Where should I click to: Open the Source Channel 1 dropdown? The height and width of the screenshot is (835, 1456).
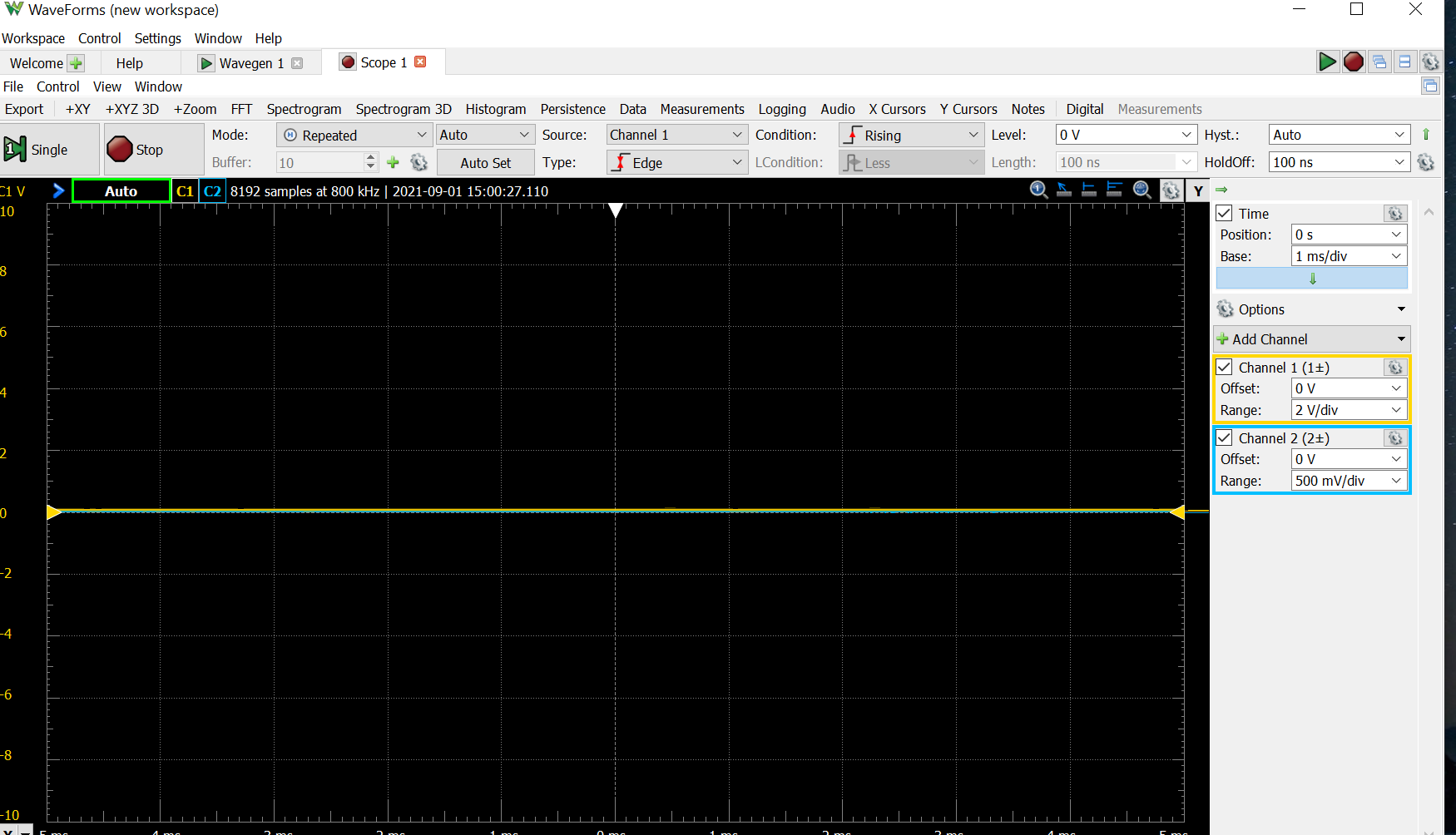click(676, 135)
